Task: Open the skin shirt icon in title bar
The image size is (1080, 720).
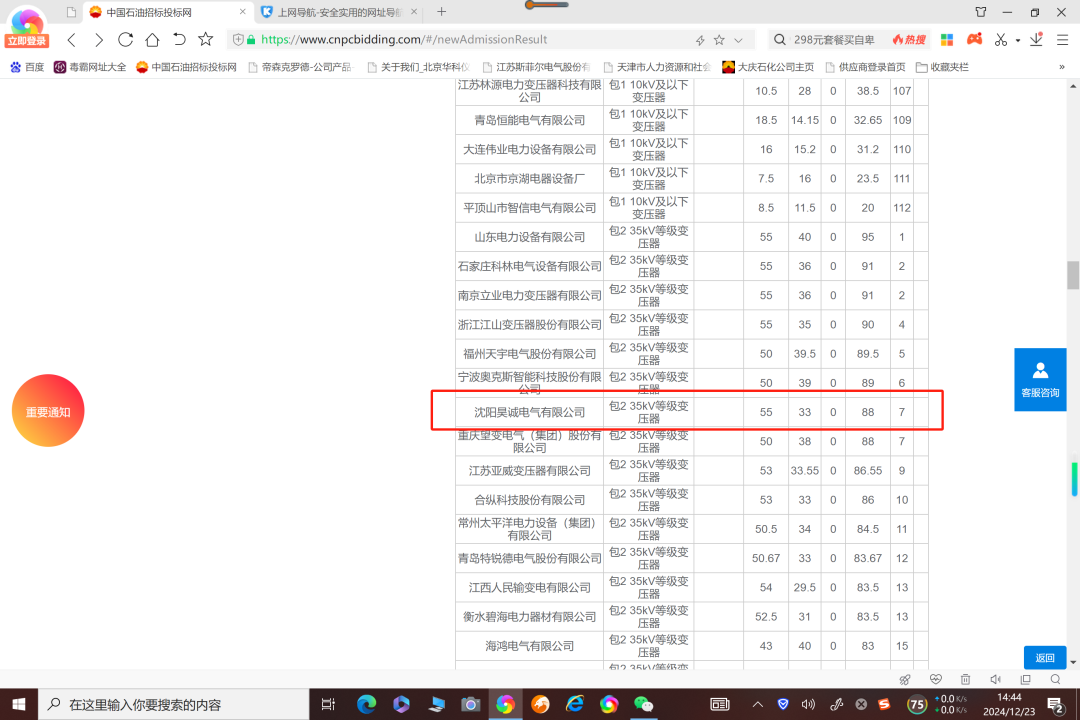Action: 981,12
